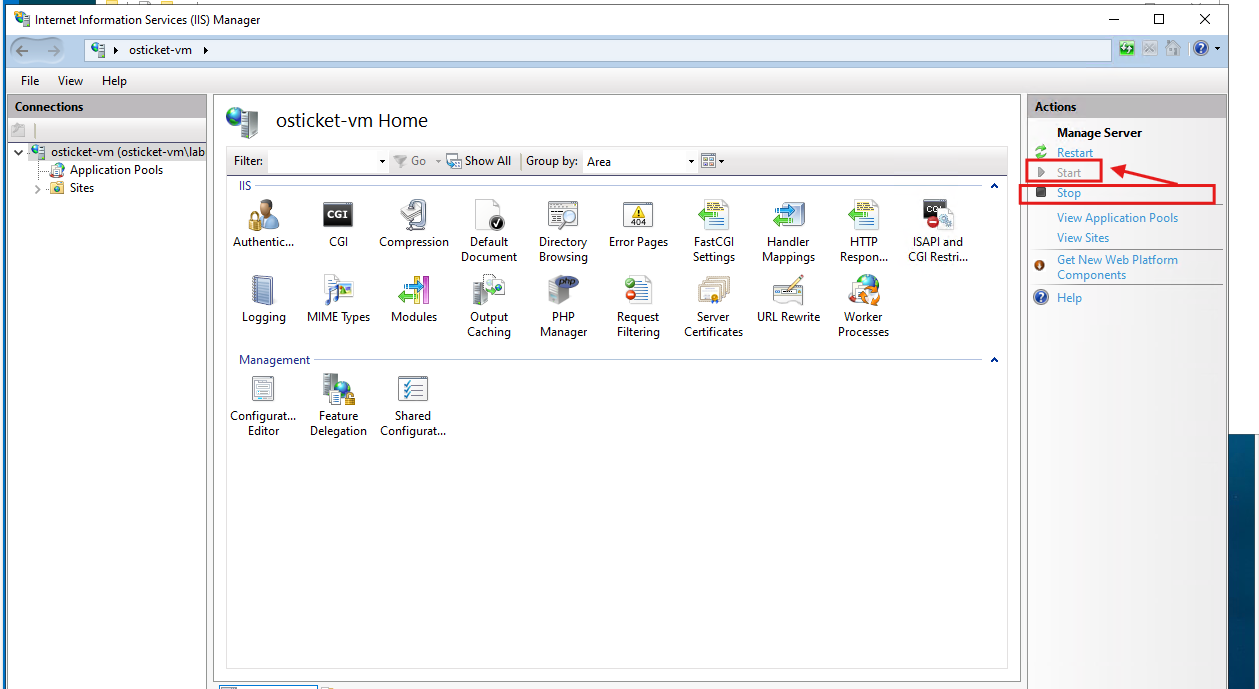This screenshot has height=689, width=1259.
Task: Click Help link in Actions pane
Action: [1069, 298]
